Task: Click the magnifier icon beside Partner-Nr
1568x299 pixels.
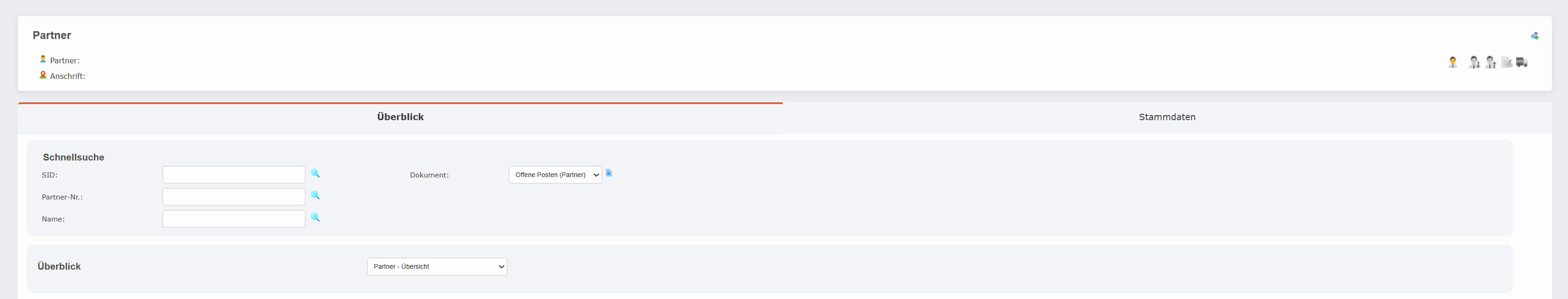Action: click(x=315, y=196)
